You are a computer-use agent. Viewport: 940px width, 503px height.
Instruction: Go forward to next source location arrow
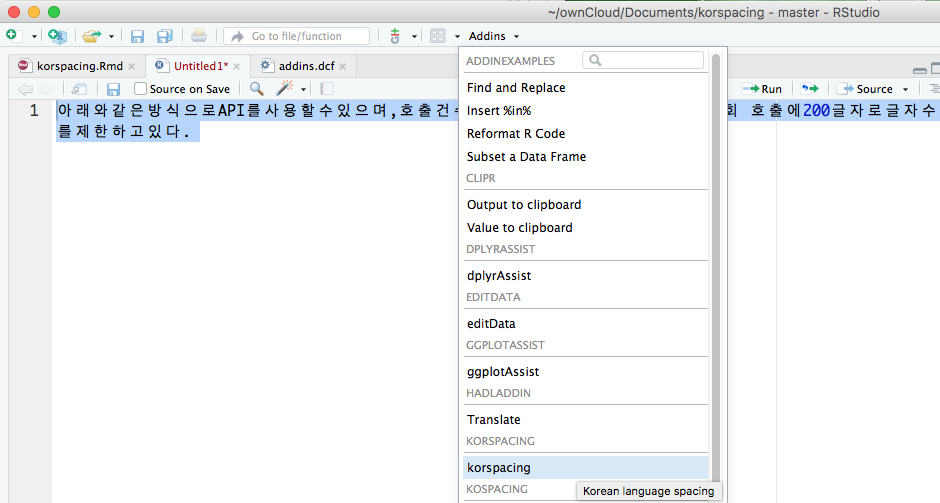click(x=46, y=89)
